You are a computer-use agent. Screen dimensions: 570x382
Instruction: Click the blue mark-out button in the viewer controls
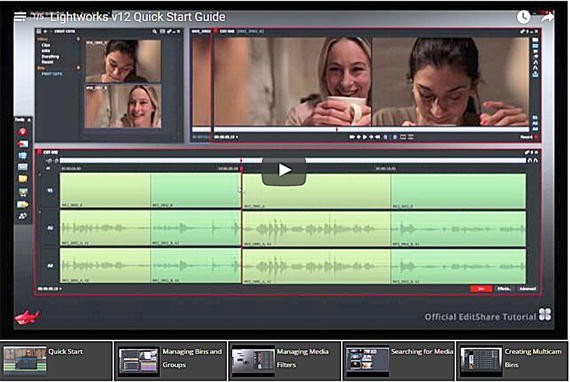click(395, 137)
